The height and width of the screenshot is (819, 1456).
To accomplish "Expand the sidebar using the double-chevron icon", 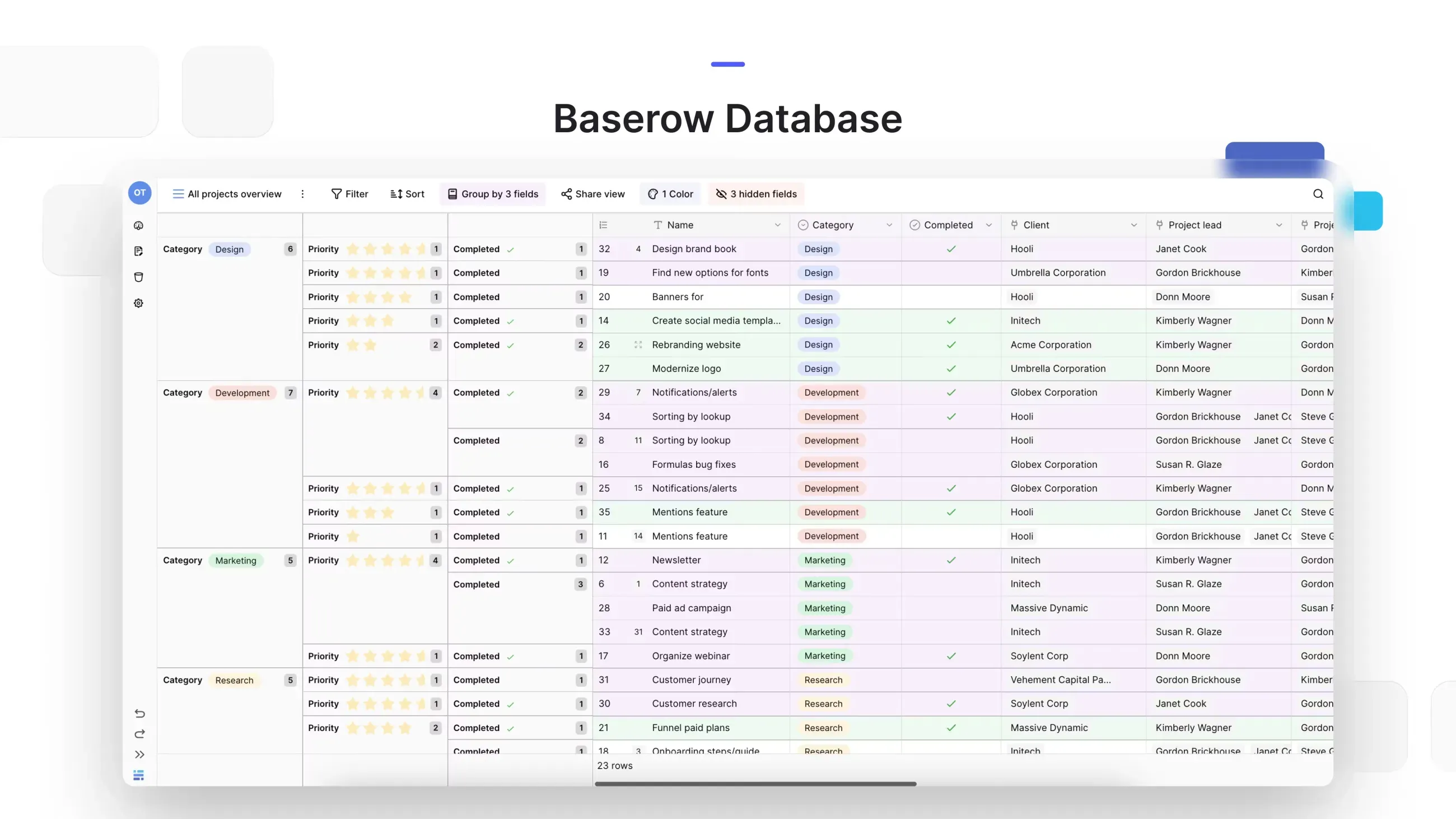I will pos(139,754).
